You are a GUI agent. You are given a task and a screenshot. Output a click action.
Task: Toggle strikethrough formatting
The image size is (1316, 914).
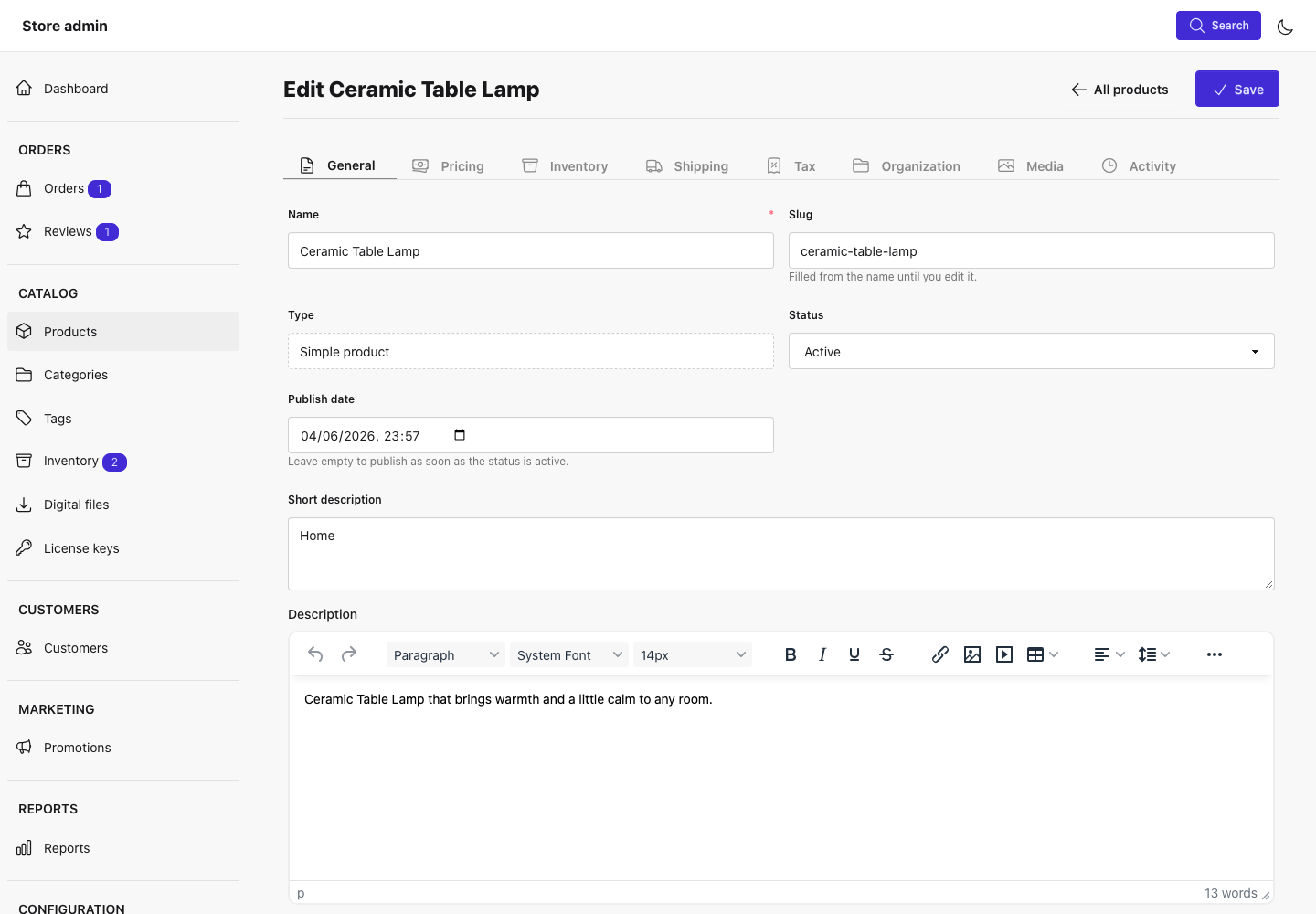[x=886, y=654]
